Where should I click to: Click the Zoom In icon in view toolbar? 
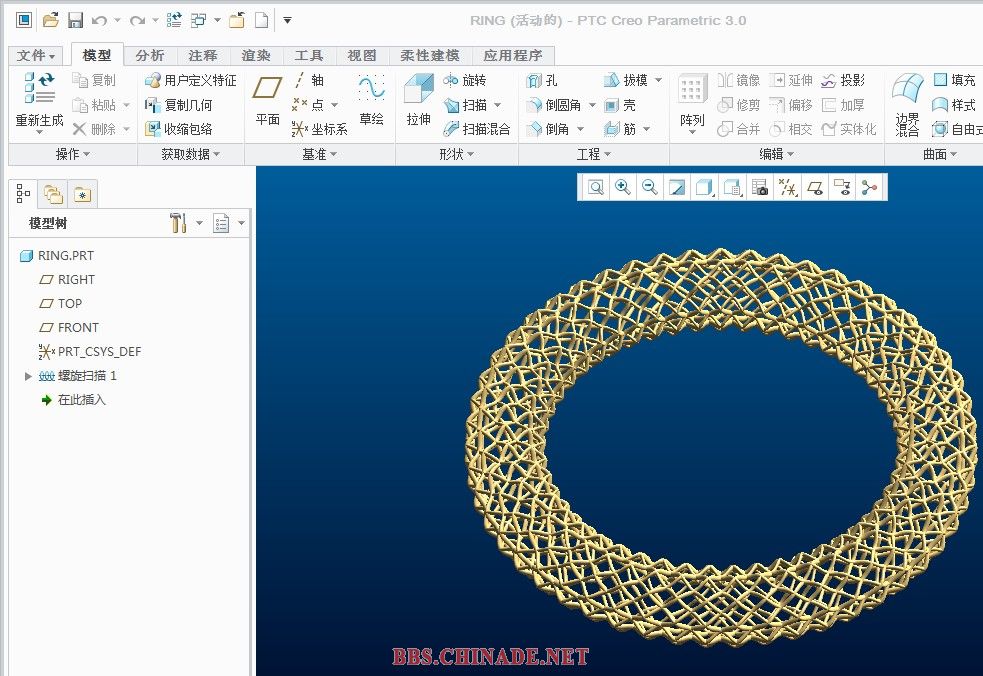click(x=623, y=187)
